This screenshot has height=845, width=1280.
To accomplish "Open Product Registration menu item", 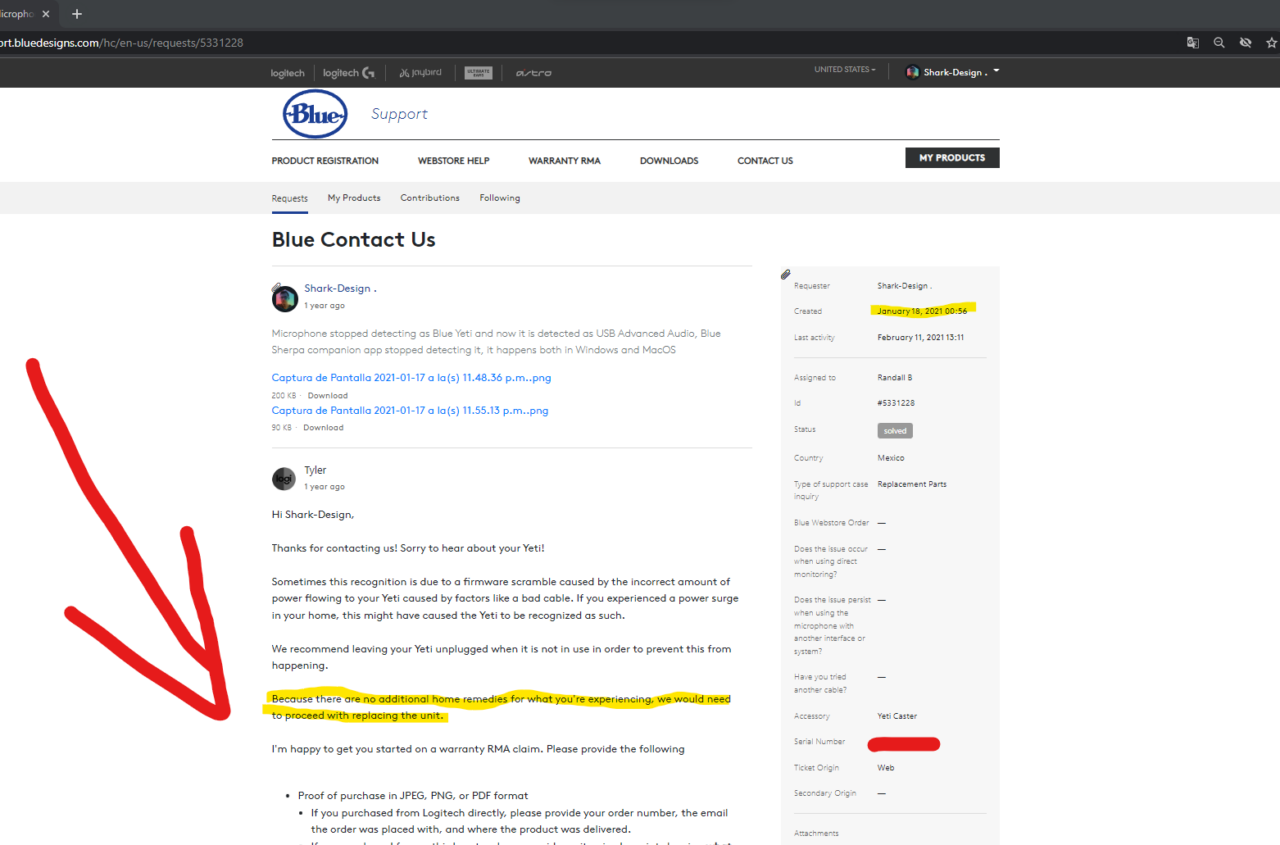I will (325, 161).
